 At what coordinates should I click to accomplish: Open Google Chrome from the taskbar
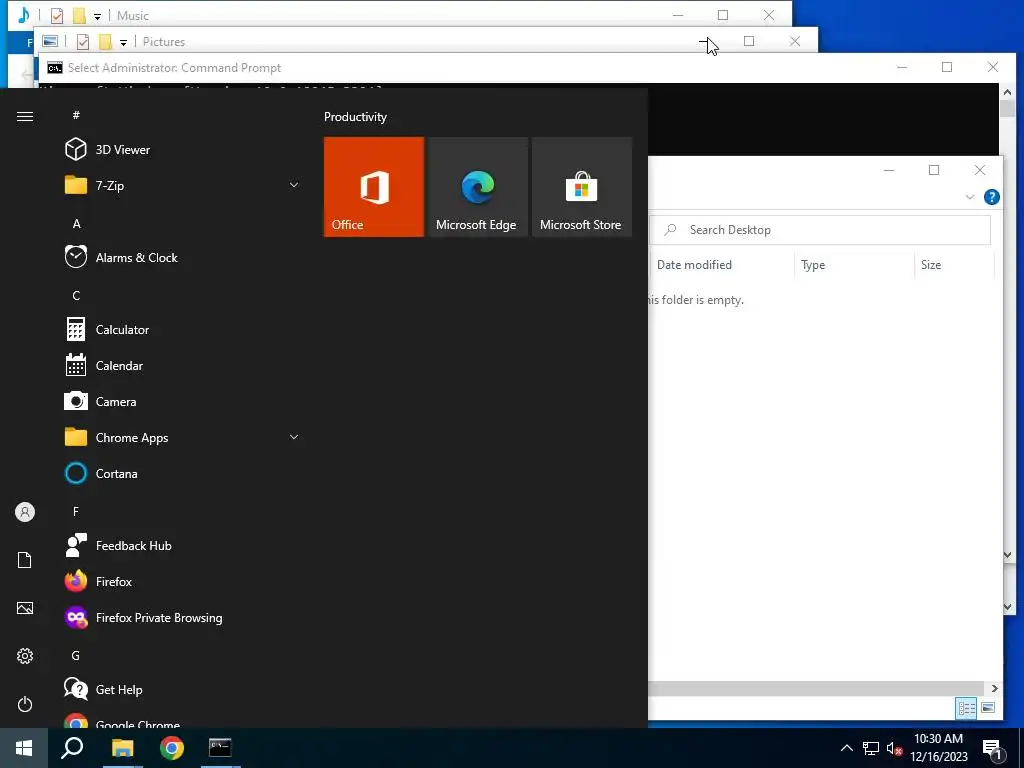(x=172, y=748)
